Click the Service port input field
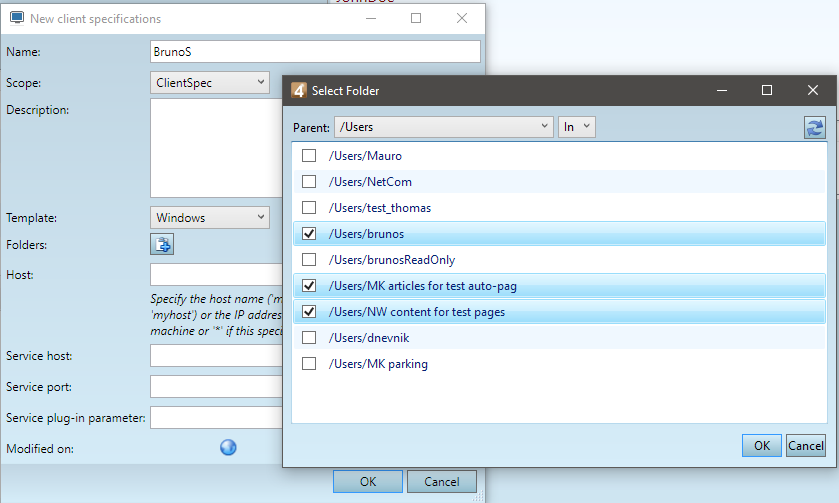The width and height of the screenshot is (839, 503). pos(216,386)
